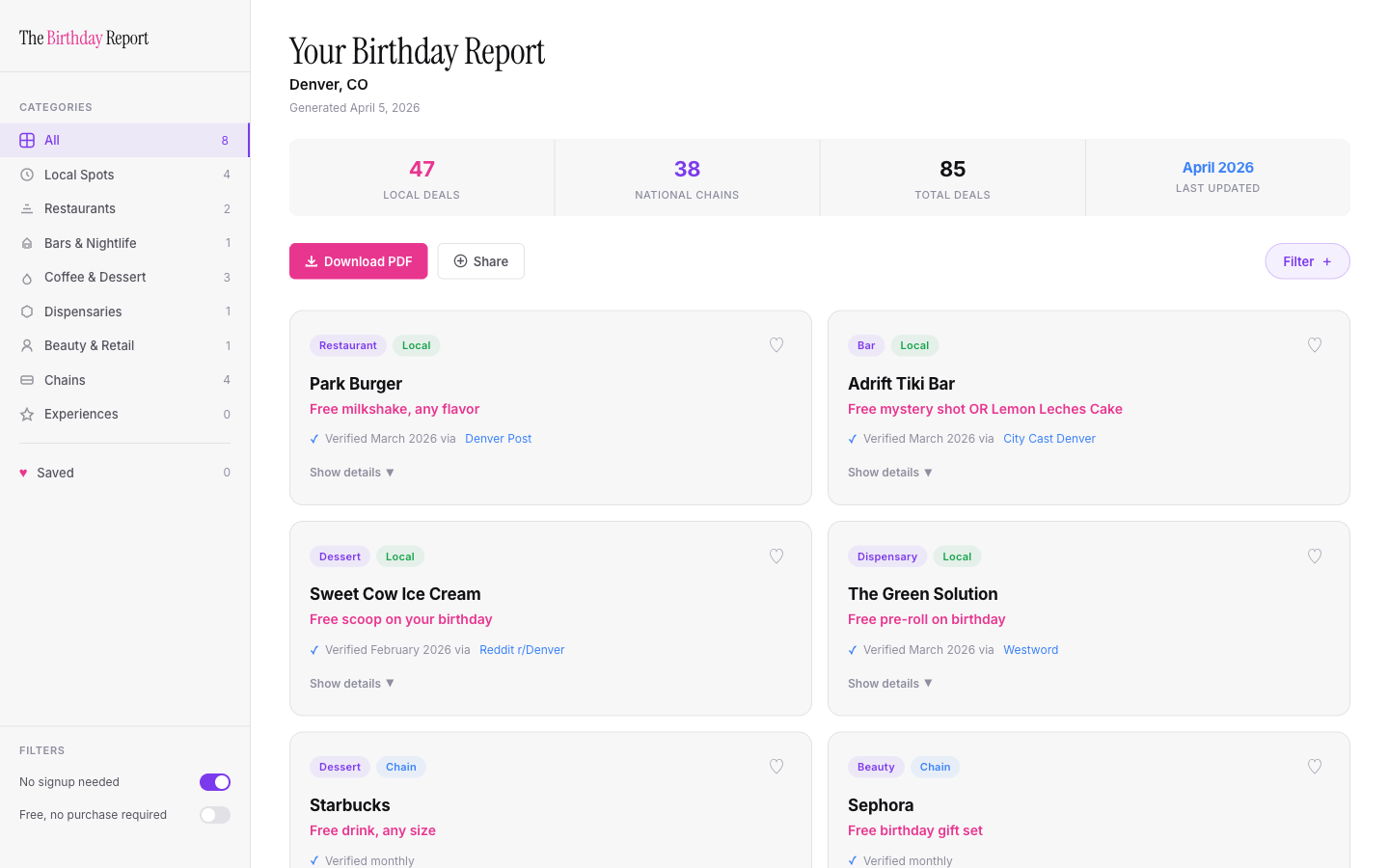The image size is (1389, 868).
Task: Follow the Reddit r/Denver source link
Action: (x=522, y=650)
